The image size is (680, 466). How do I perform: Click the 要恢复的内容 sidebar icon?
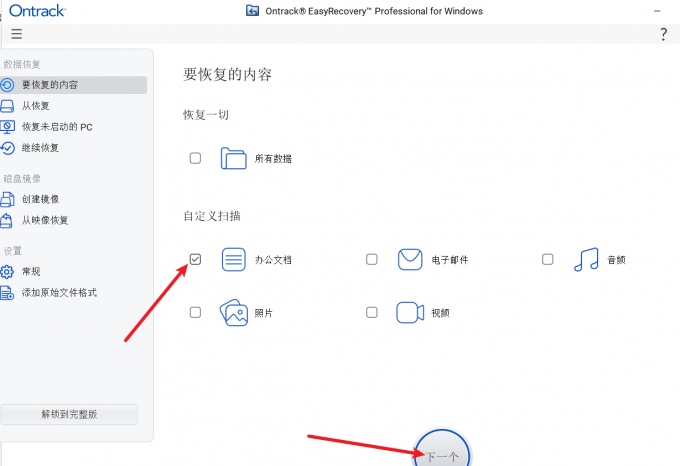tap(7, 85)
